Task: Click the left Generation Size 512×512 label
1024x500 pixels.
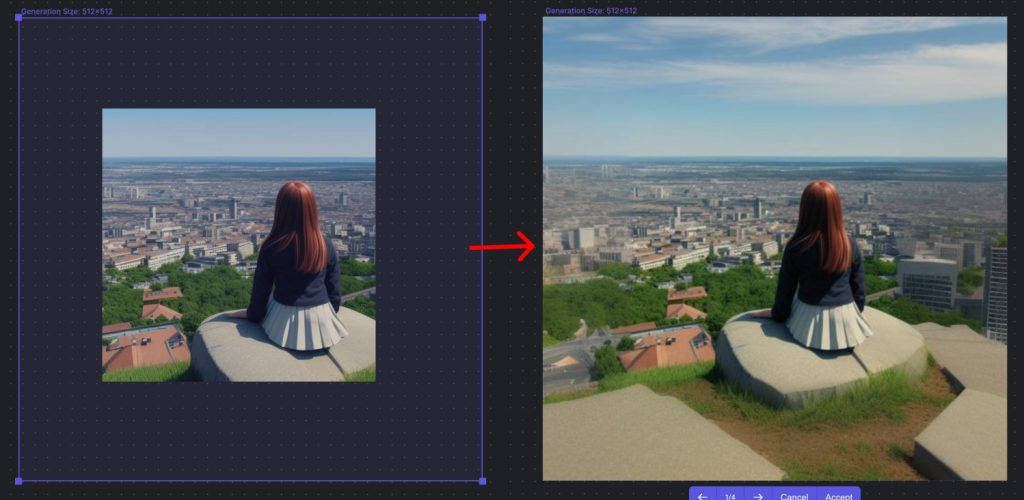Action: [66, 11]
